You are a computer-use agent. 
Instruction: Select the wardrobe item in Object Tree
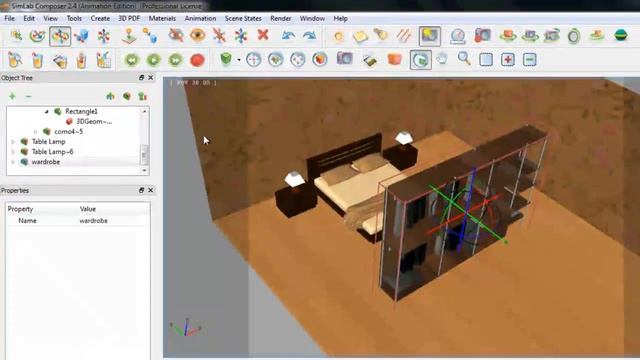pyautogui.click(x=46, y=162)
